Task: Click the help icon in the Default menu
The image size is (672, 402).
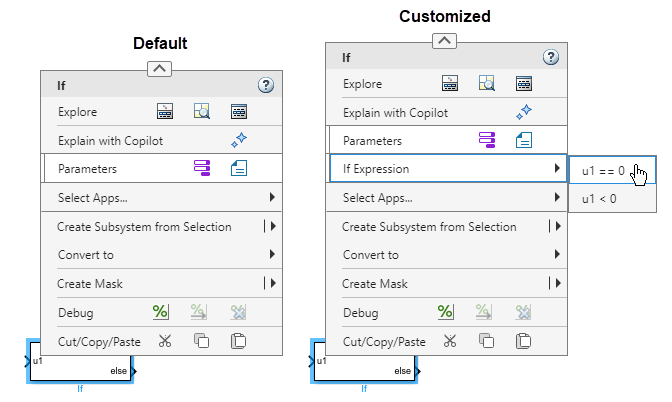Action: point(265,86)
